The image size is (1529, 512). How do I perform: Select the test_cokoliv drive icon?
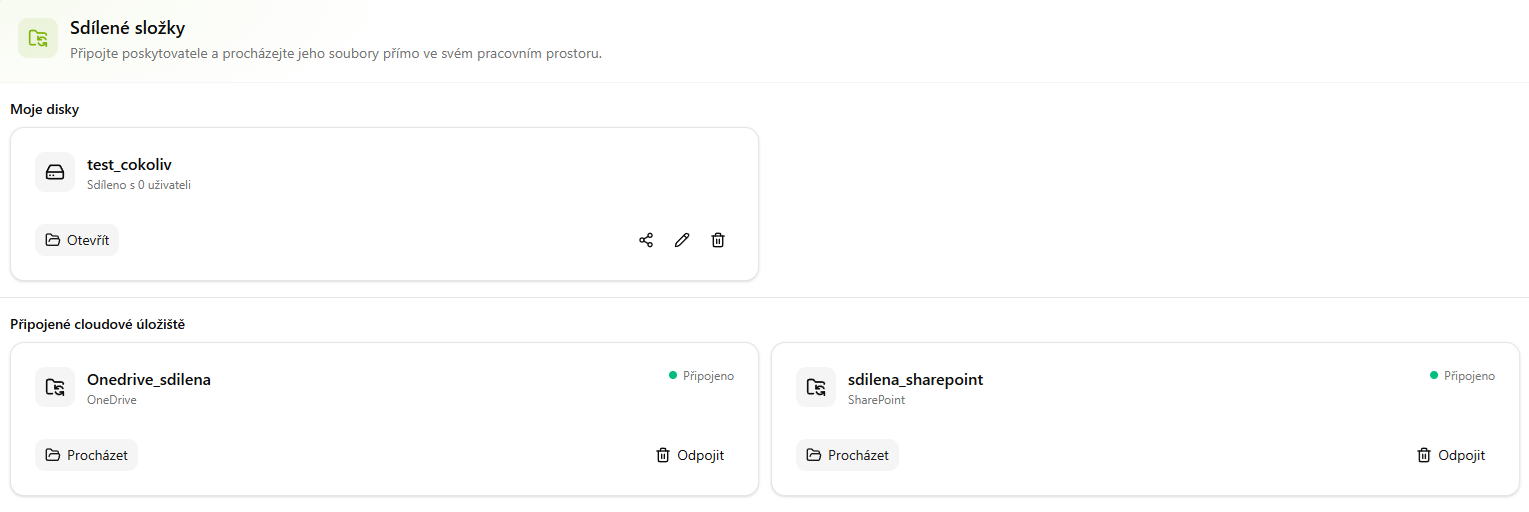click(55, 172)
